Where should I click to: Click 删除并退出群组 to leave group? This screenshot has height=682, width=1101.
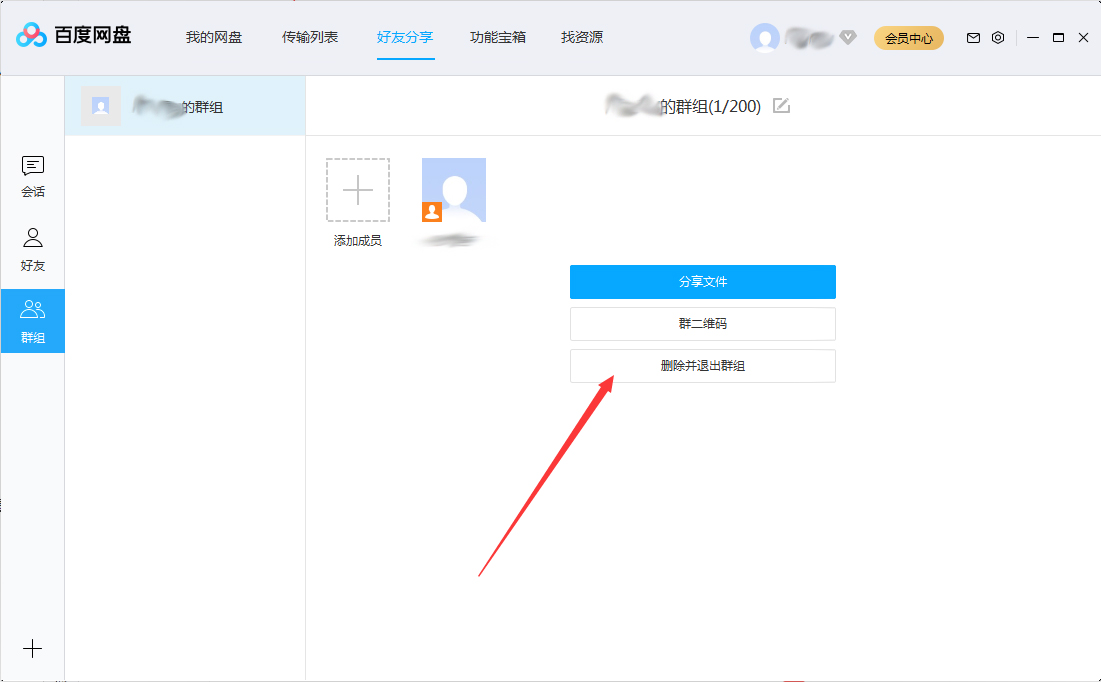[x=702, y=365]
